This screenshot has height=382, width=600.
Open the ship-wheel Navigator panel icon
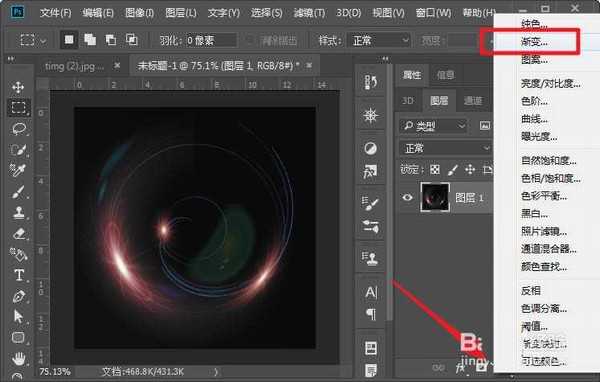coord(370,115)
